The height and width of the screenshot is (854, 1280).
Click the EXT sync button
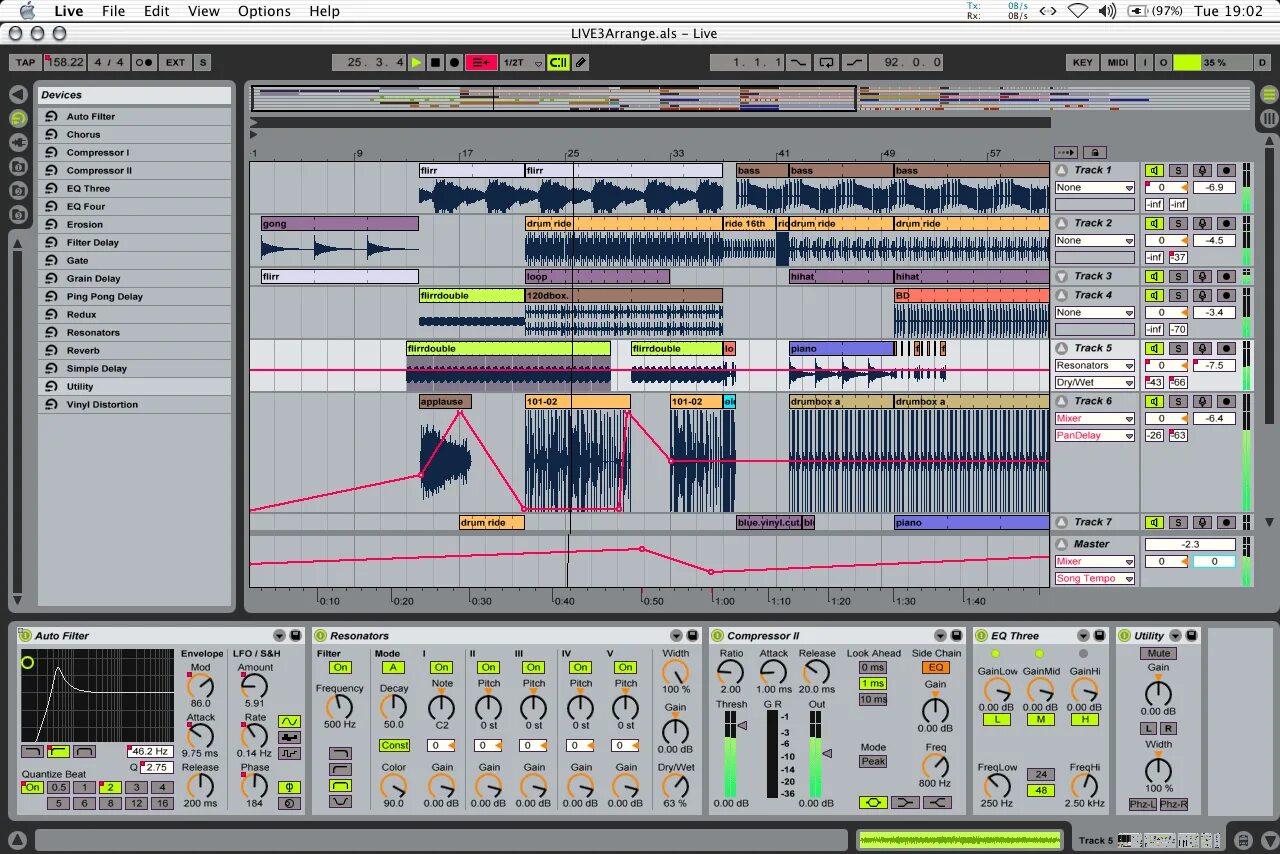point(175,62)
